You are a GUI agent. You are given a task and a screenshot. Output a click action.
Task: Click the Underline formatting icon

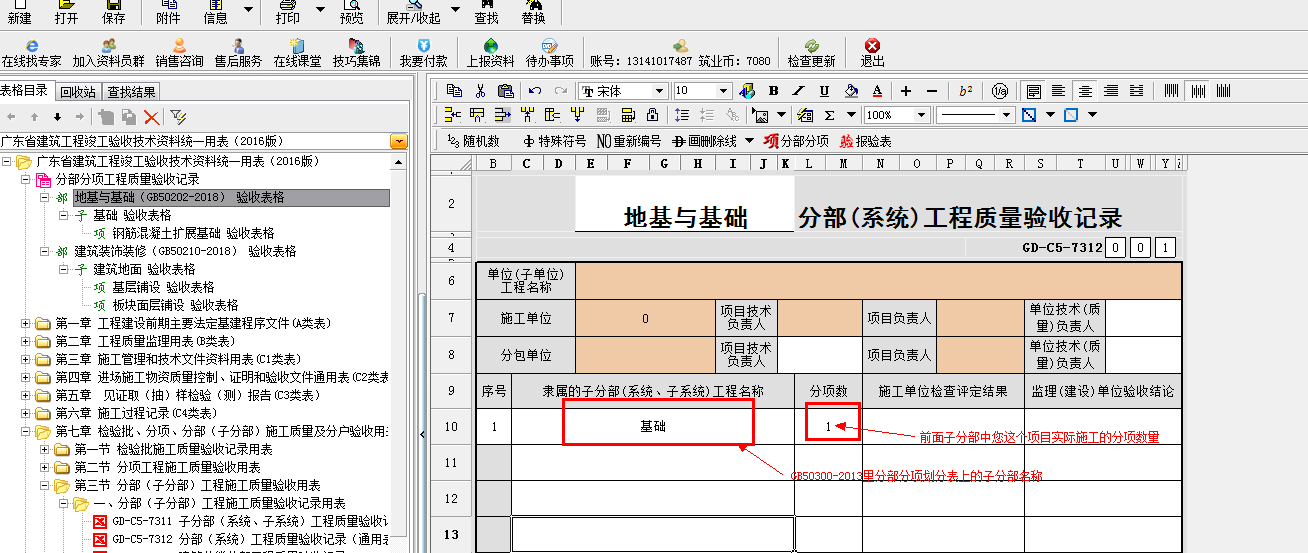click(825, 91)
